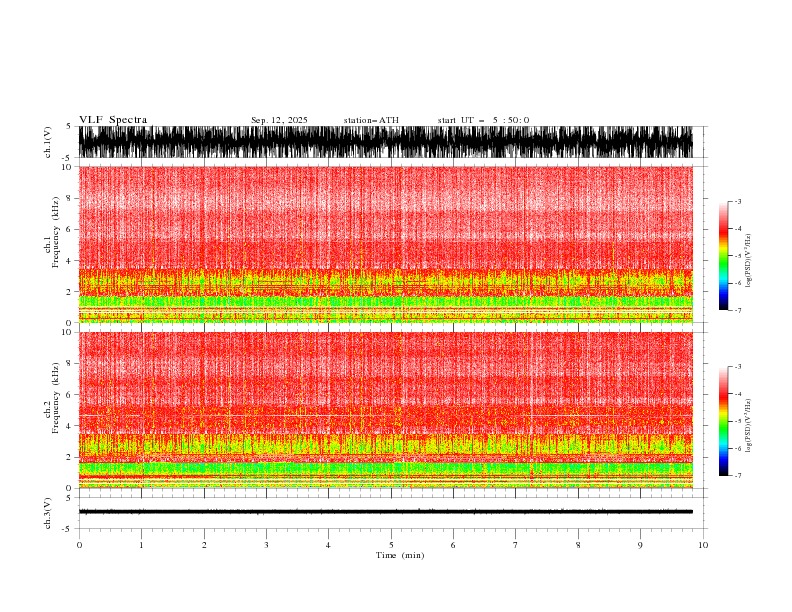Image resolution: width=792 pixels, height=612 pixels.
Task: Click the ch.1 spectrogram color scale bar
Action: (723, 256)
